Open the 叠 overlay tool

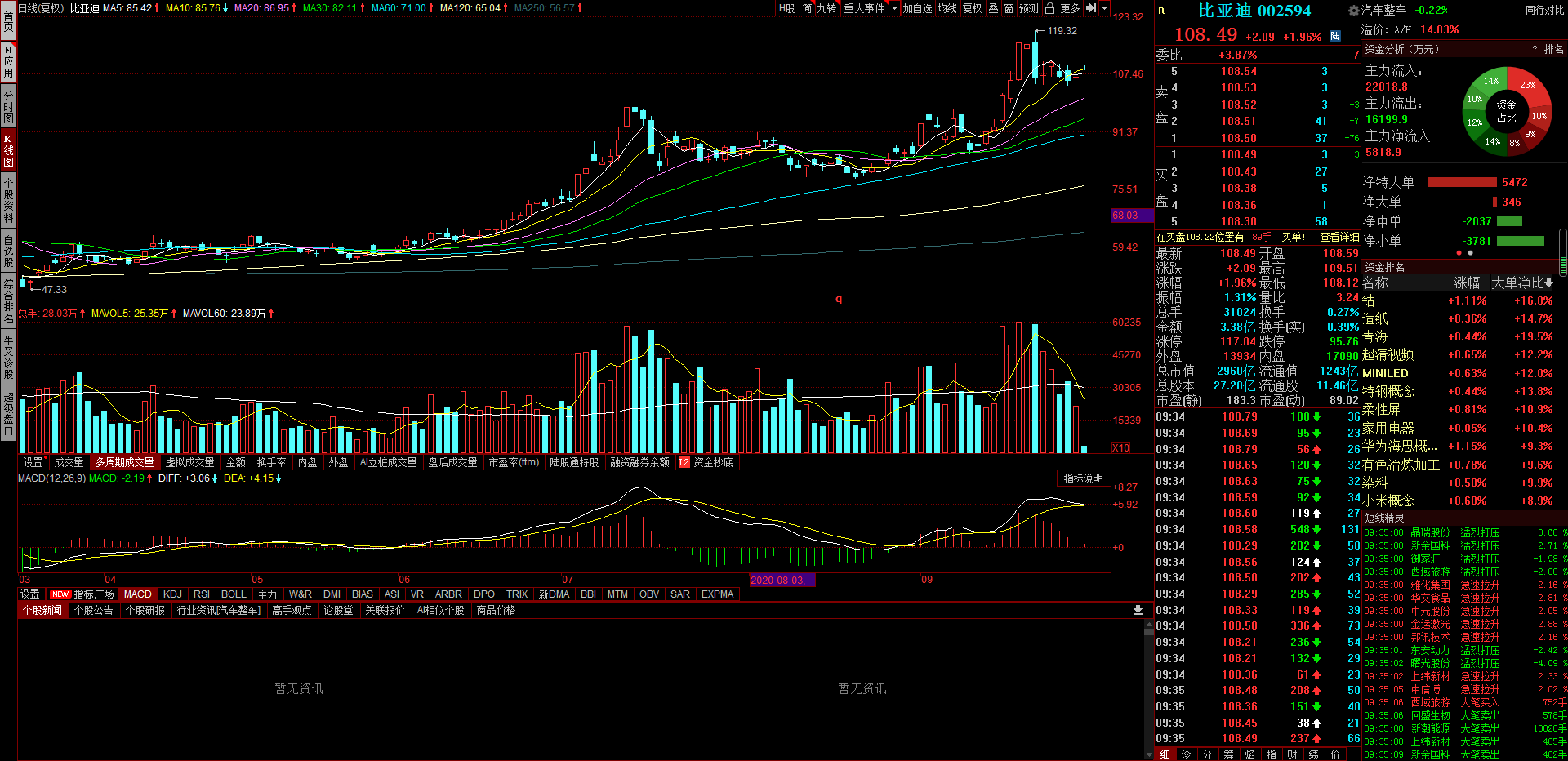[993, 8]
